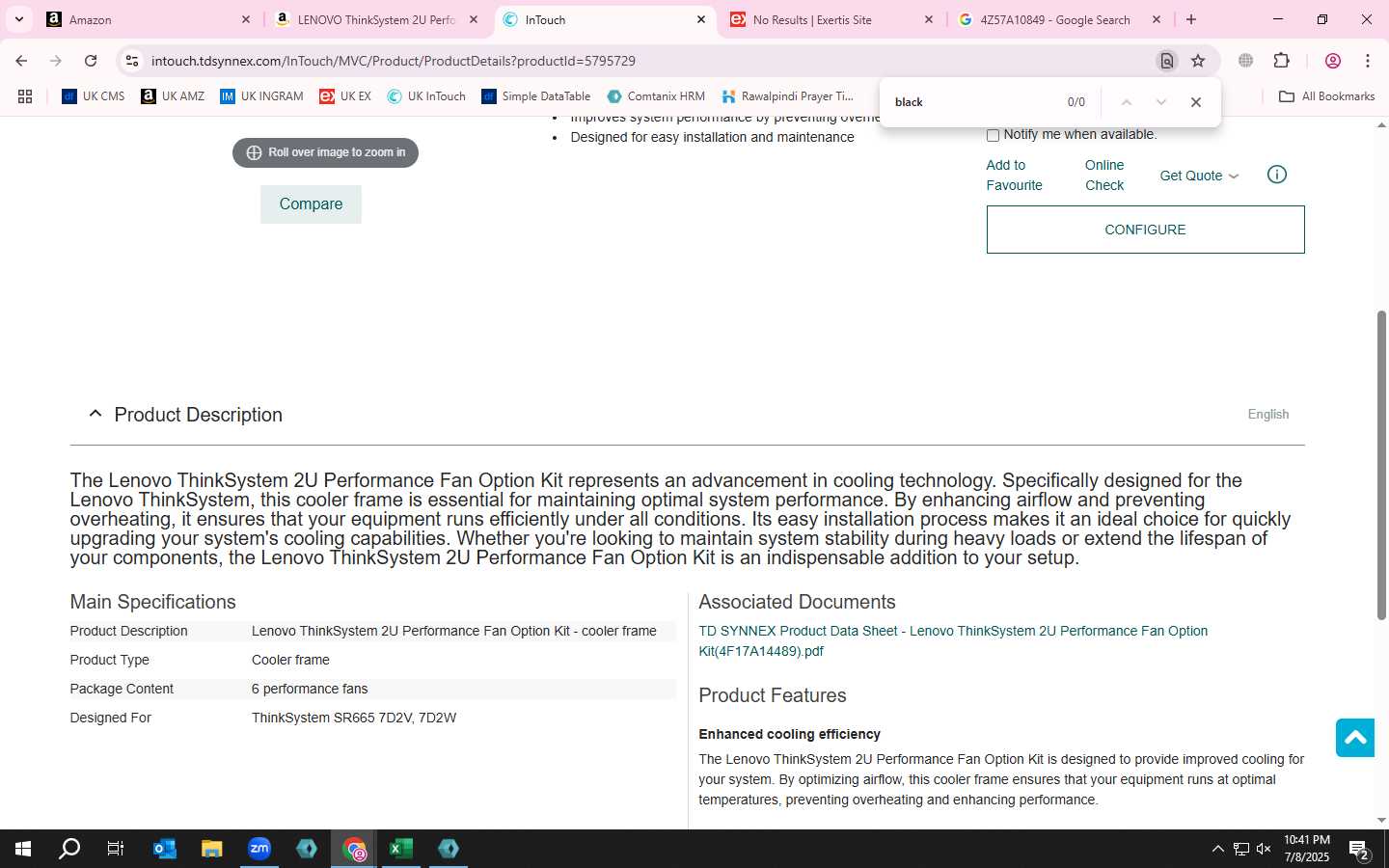Show hidden system tray icons
The image size is (1389, 868).
(x=1217, y=849)
